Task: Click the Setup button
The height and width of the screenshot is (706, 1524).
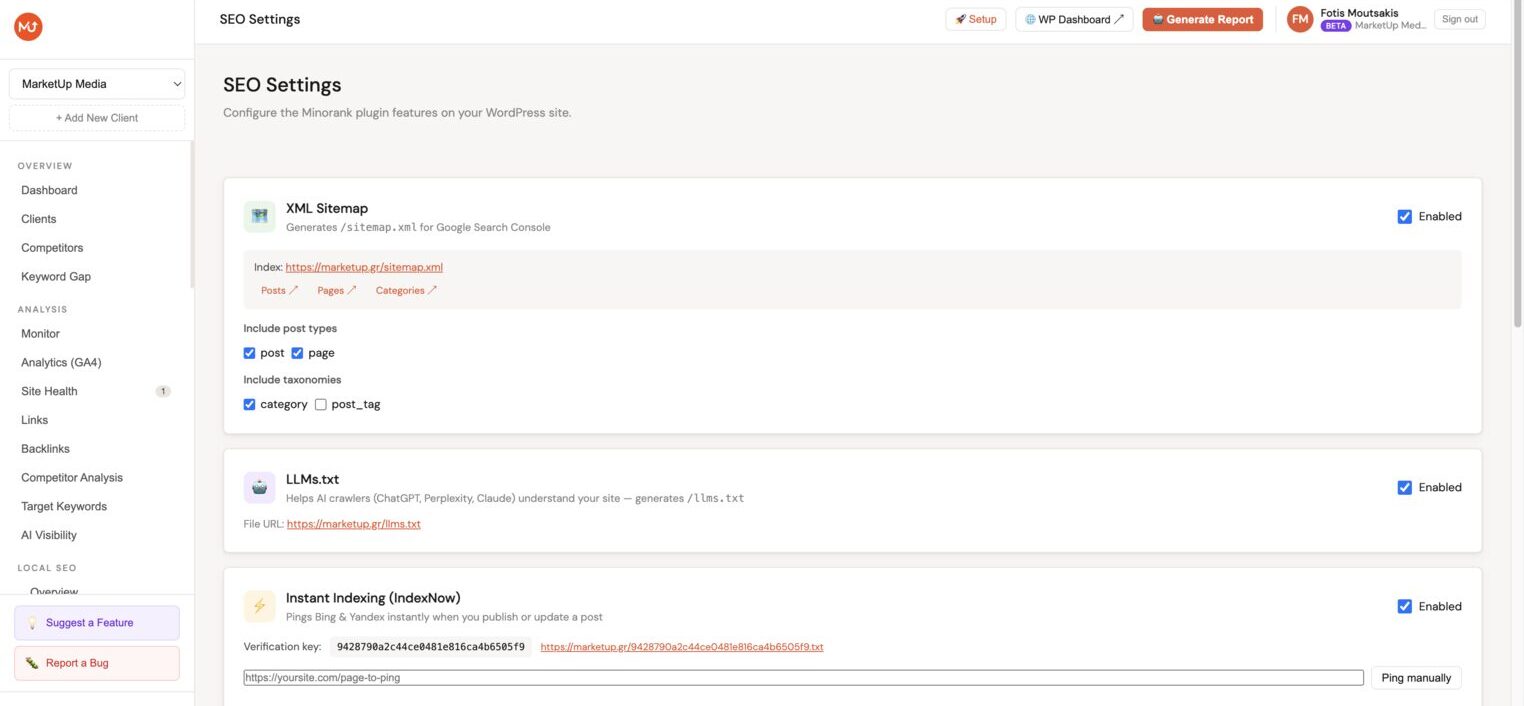Action: 976,19
